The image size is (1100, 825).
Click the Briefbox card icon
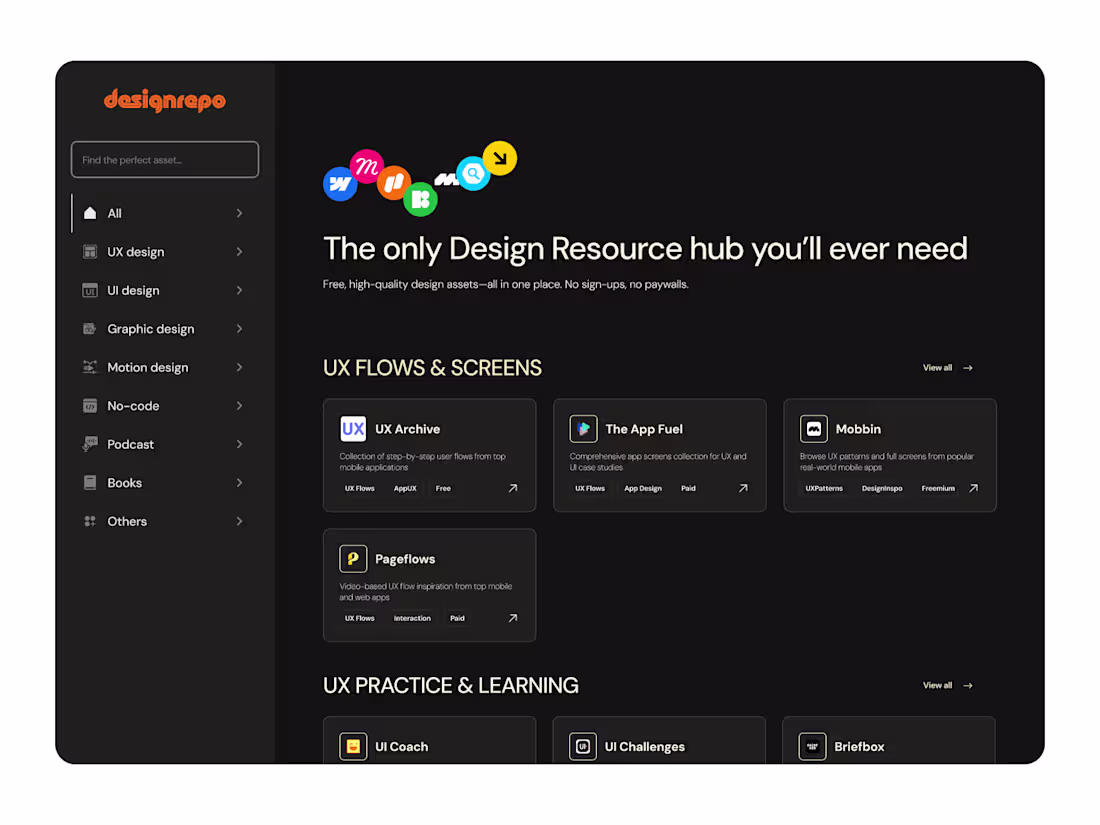812,746
